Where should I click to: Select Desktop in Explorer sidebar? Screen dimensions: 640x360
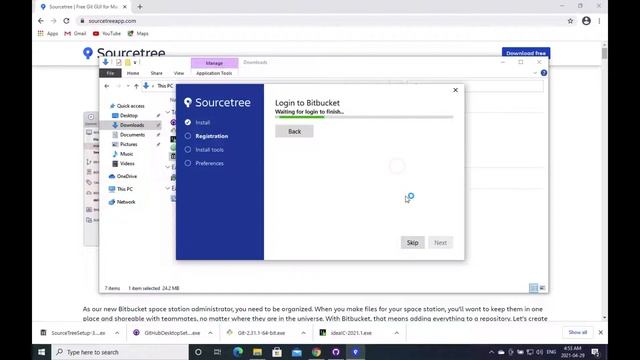tap(129, 116)
